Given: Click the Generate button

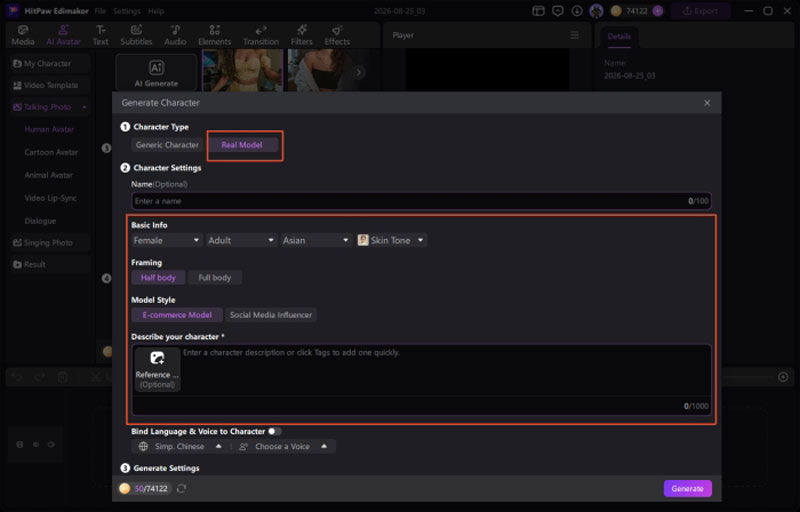Looking at the screenshot, I should click(687, 489).
